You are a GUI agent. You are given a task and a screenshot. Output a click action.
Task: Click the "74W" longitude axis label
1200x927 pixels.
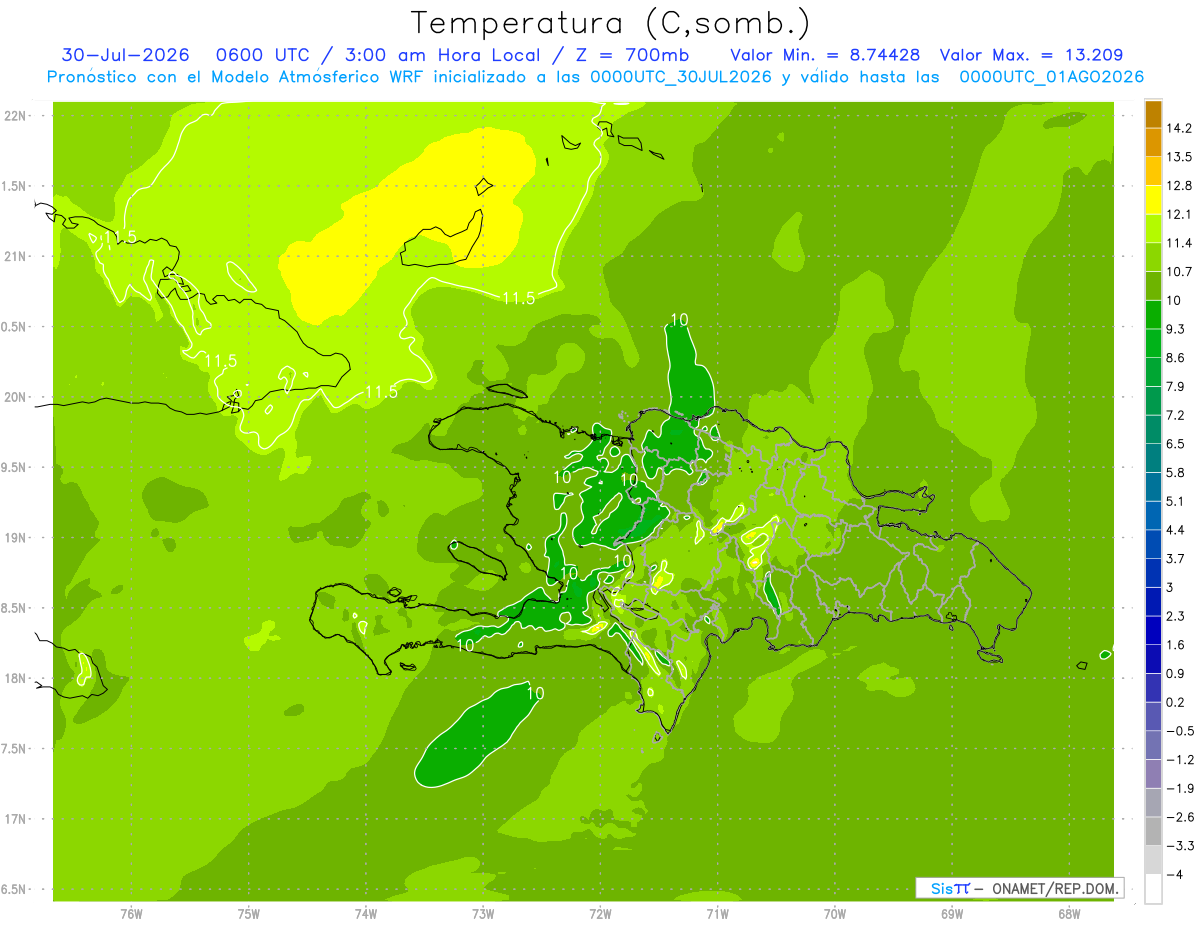[x=365, y=914]
